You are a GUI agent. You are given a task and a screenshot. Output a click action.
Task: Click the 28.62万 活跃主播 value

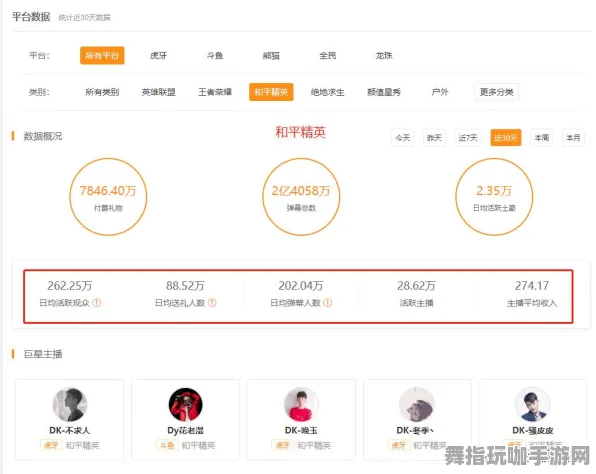(x=417, y=285)
